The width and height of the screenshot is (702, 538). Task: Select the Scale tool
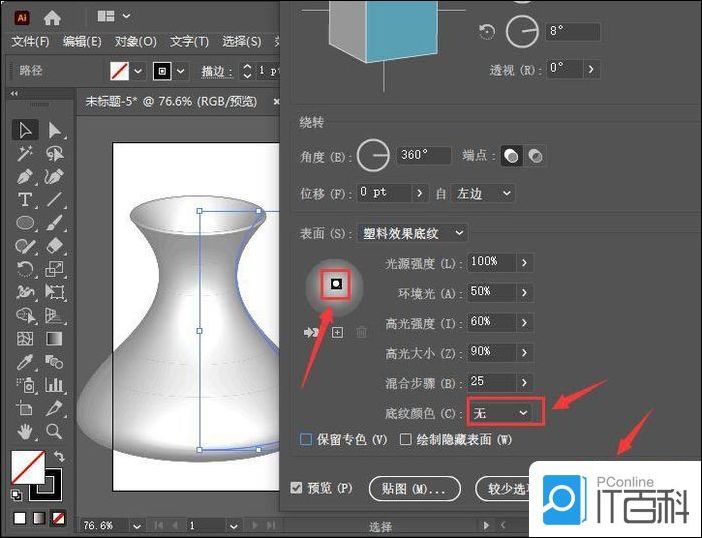click(54, 269)
